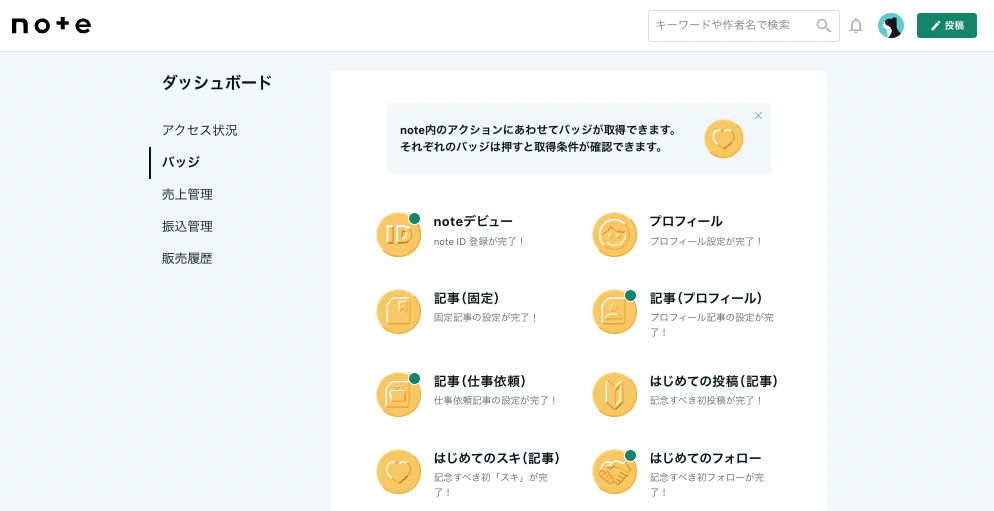Open the 記事(仕事依頼) badge title
Screen dimensions: 994x511
480,381
